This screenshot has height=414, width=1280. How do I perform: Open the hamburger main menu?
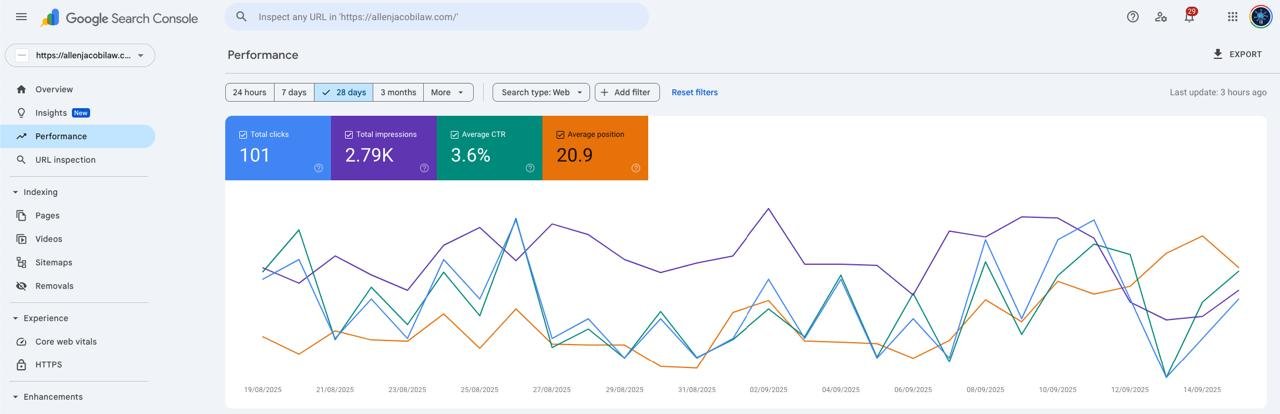[21, 17]
